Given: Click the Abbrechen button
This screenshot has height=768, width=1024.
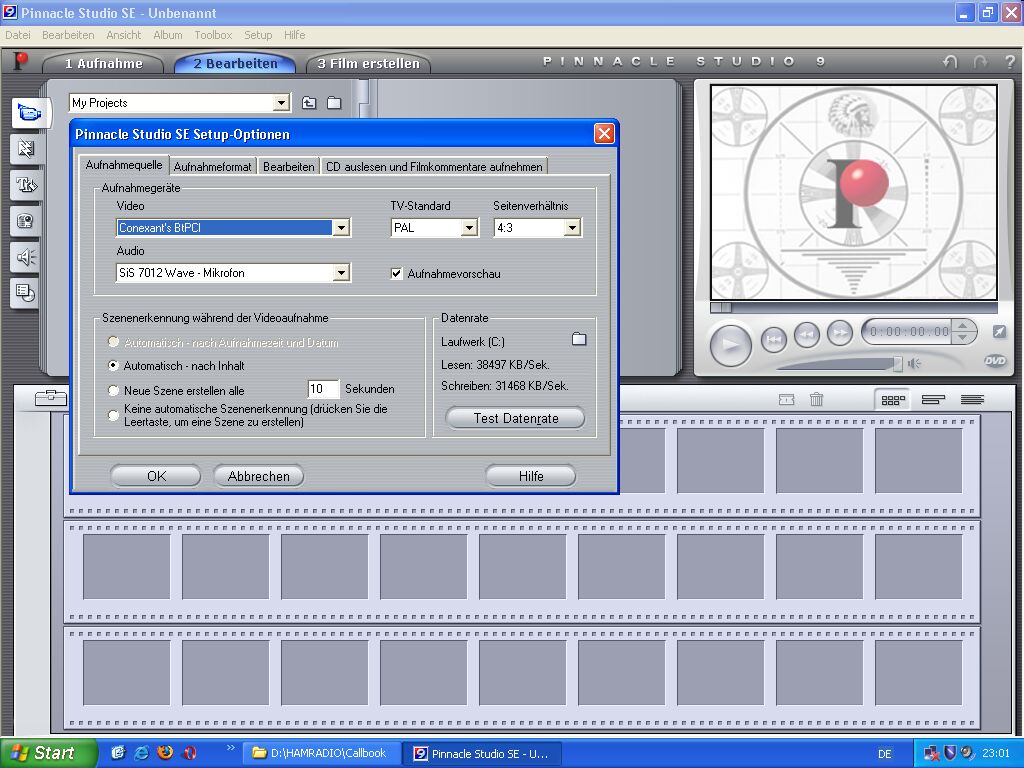Looking at the screenshot, I should [x=259, y=476].
